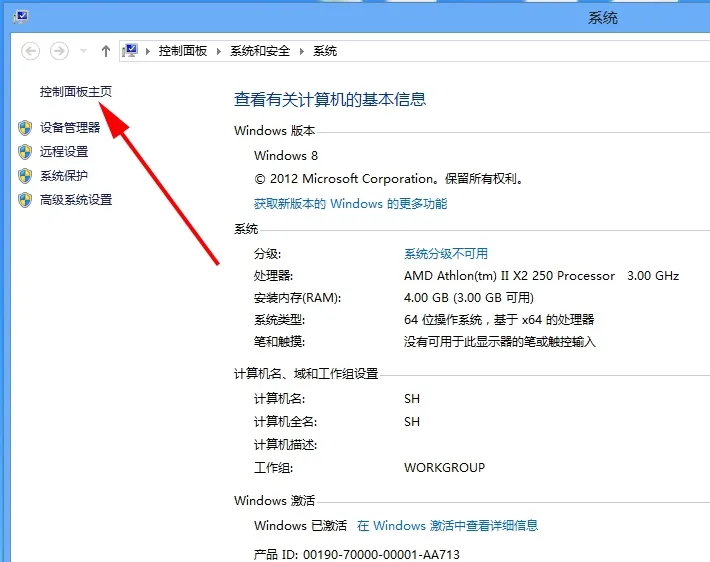
Task: Click the AMD Athlon processor value
Action: click(509, 276)
